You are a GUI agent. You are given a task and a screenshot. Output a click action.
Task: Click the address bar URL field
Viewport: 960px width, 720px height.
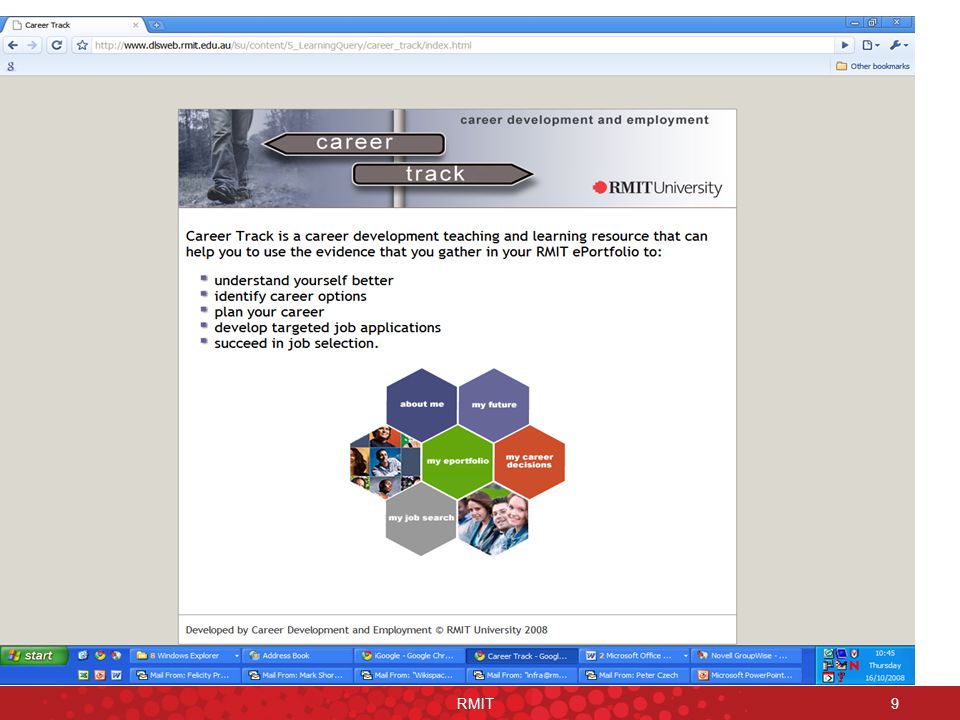tap(462, 45)
